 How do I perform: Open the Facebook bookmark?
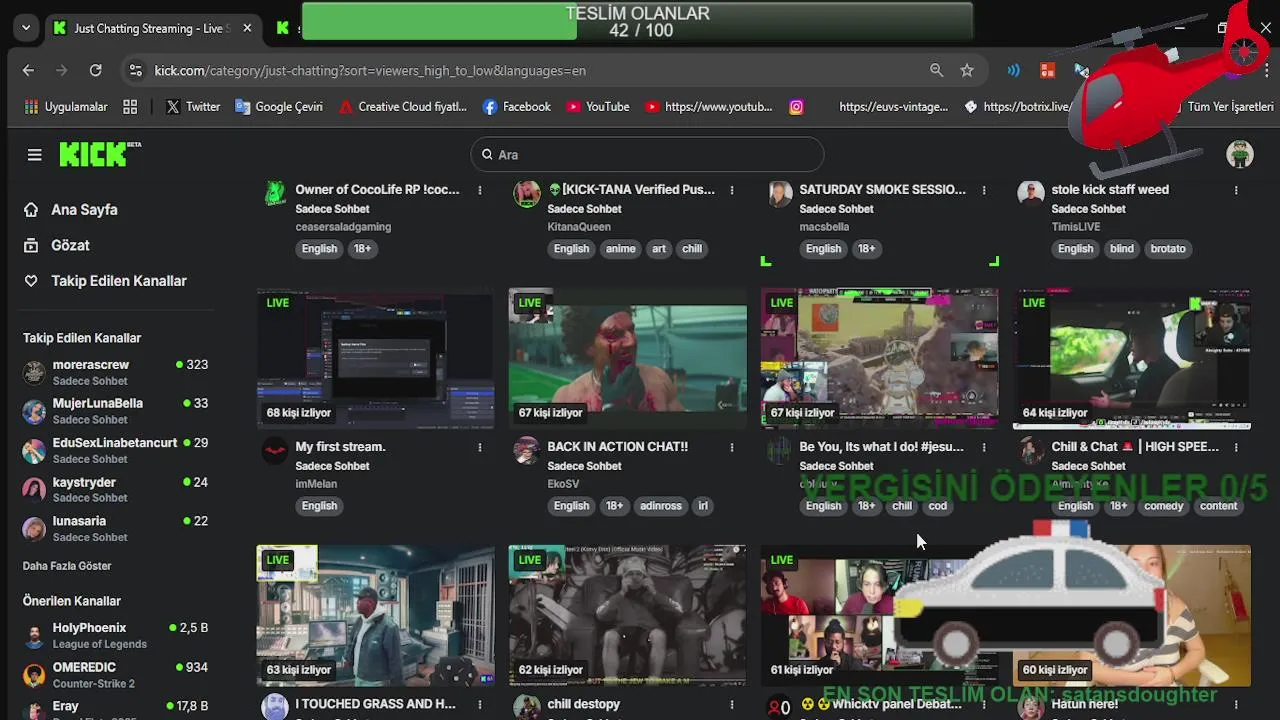tap(517, 106)
